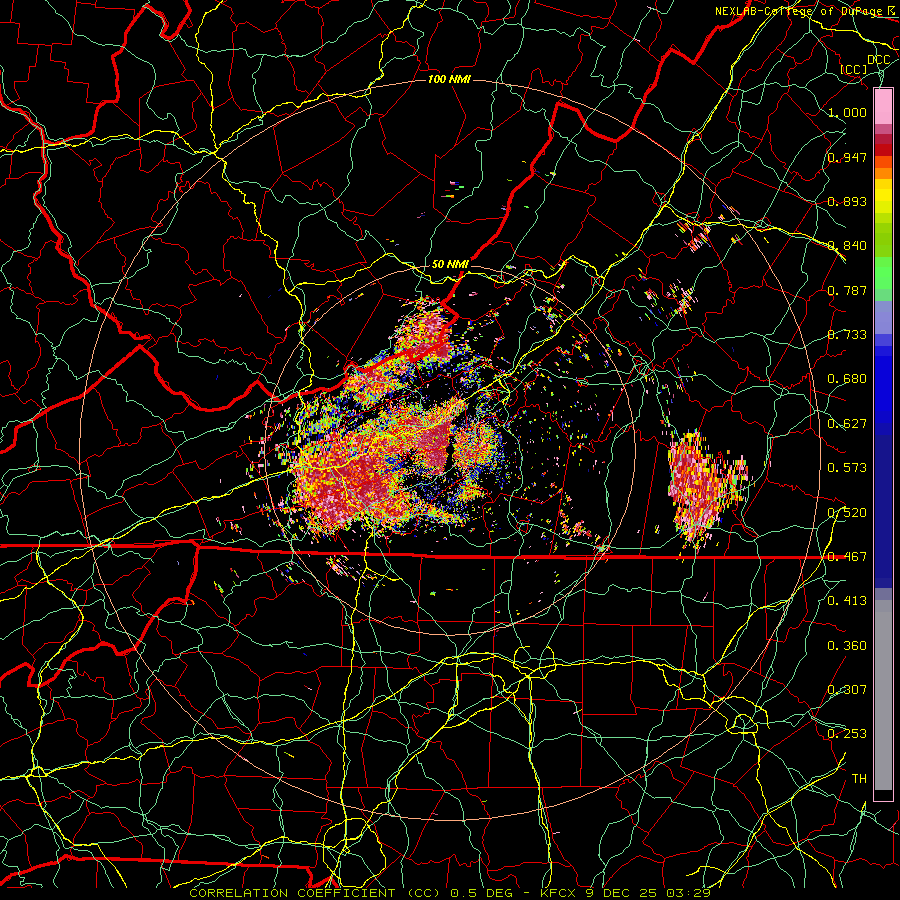Click the 0.627 value on the color scale
The image size is (900, 900).
point(847,424)
